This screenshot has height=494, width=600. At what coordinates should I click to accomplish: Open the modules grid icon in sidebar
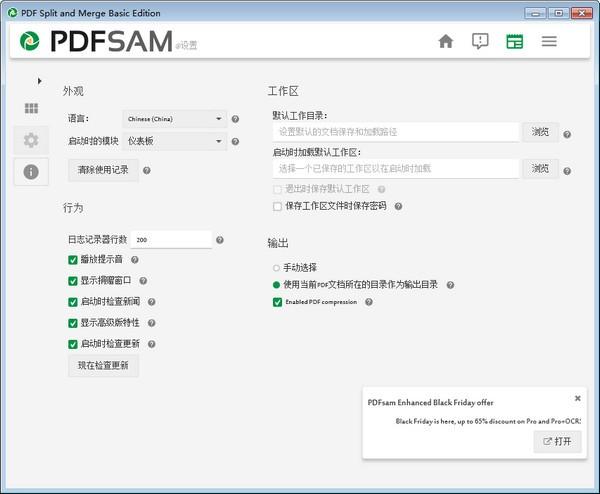[31, 108]
